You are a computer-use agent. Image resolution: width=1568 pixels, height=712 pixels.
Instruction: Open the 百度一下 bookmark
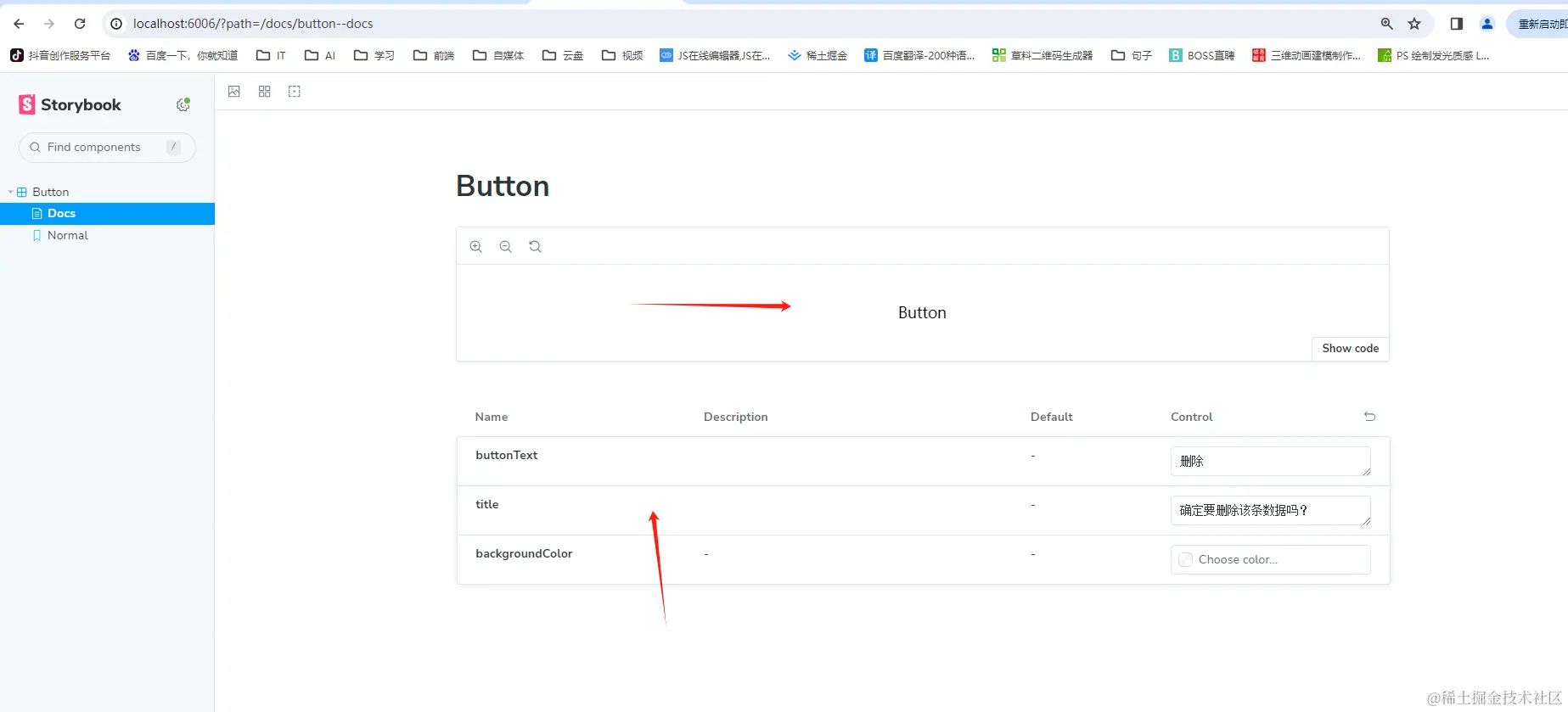[183, 56]
